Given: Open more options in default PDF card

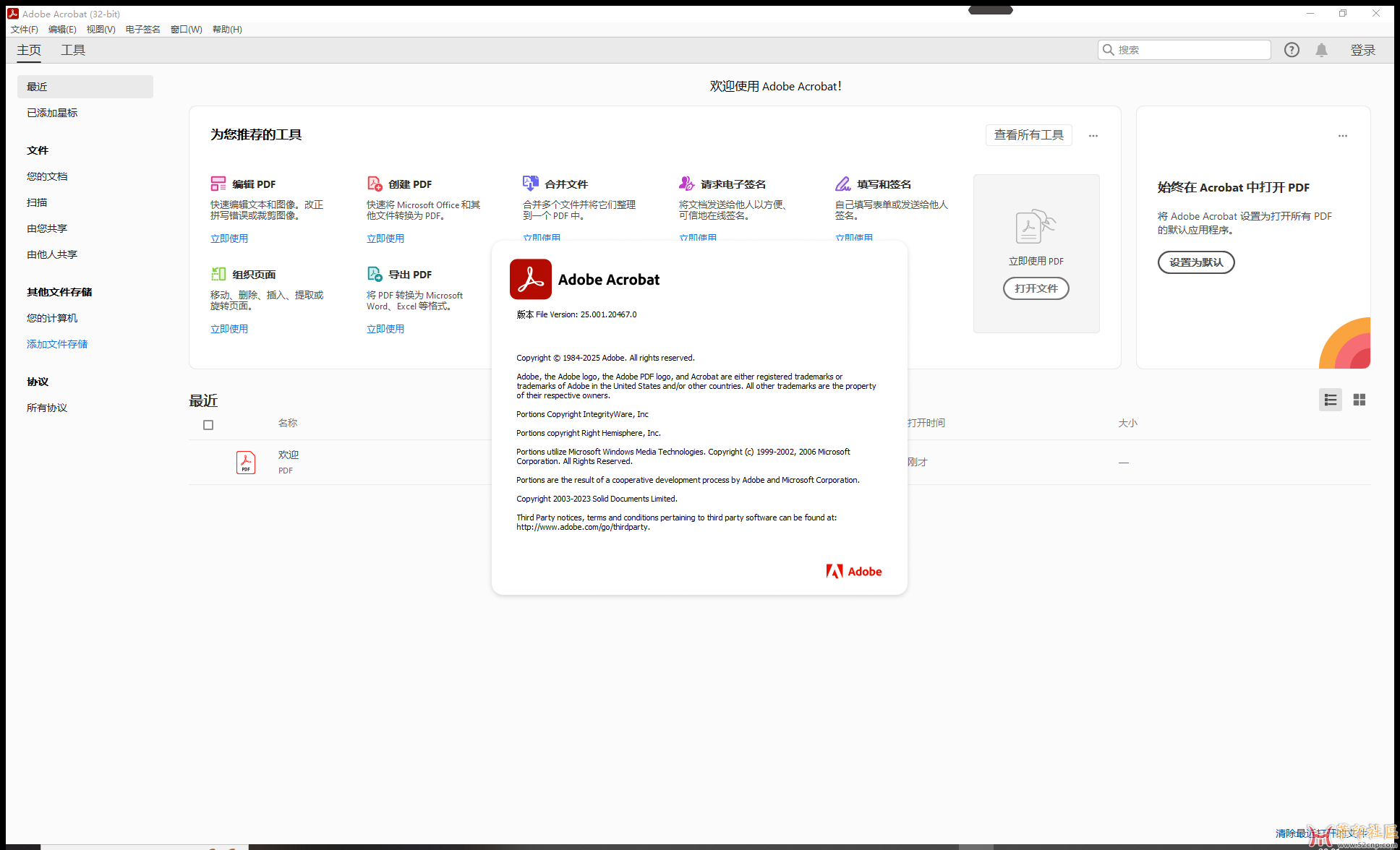Looking at the screenshot, I should [x=1343, y=136].
